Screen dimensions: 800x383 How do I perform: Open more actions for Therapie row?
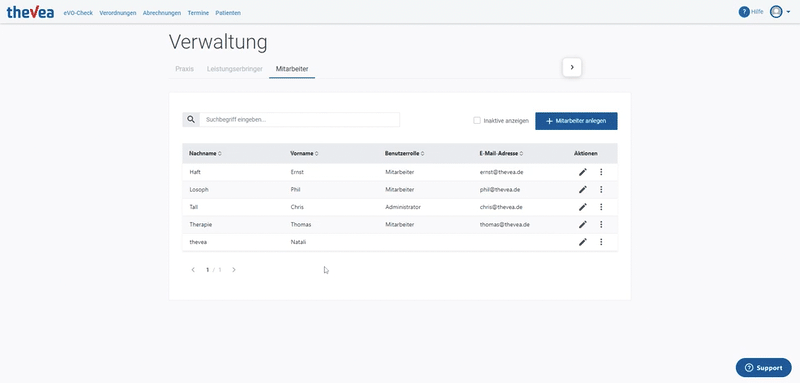601,224
